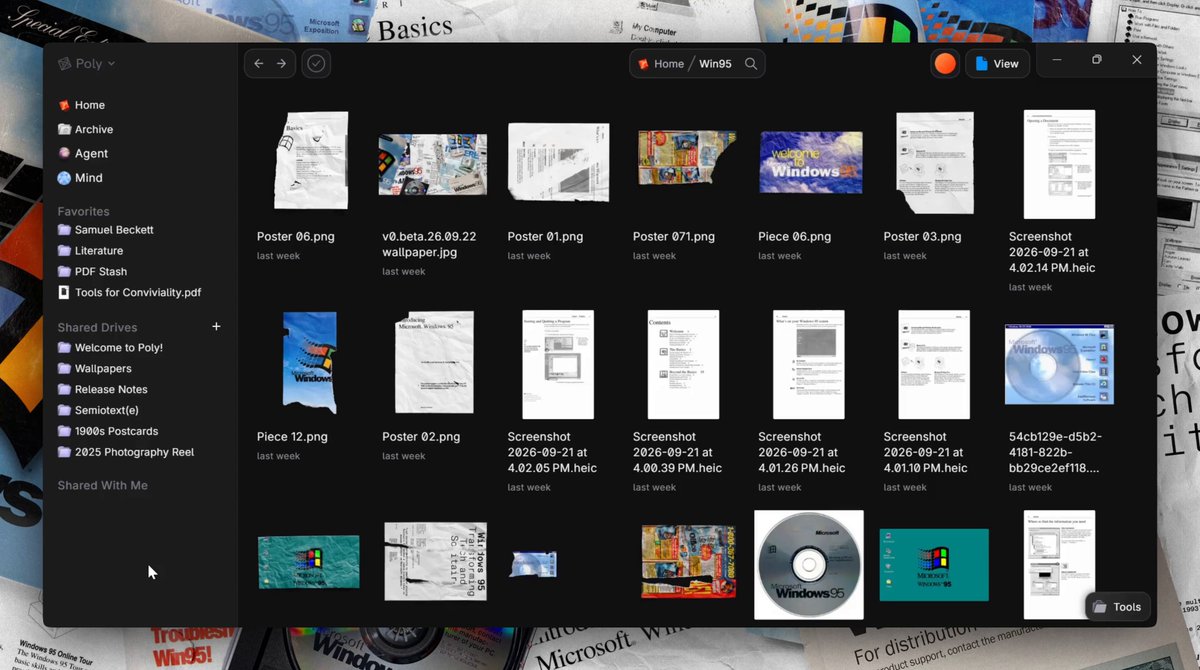Select the v0.beta.26.09.22 wallpaper.jpg thumbnail
Screen dimensions: 1200x670
pos(433,164)
